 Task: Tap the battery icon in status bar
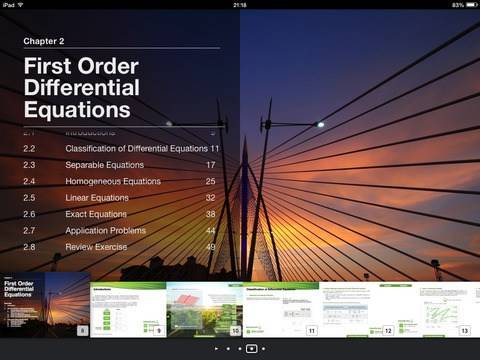click(471, 5)
